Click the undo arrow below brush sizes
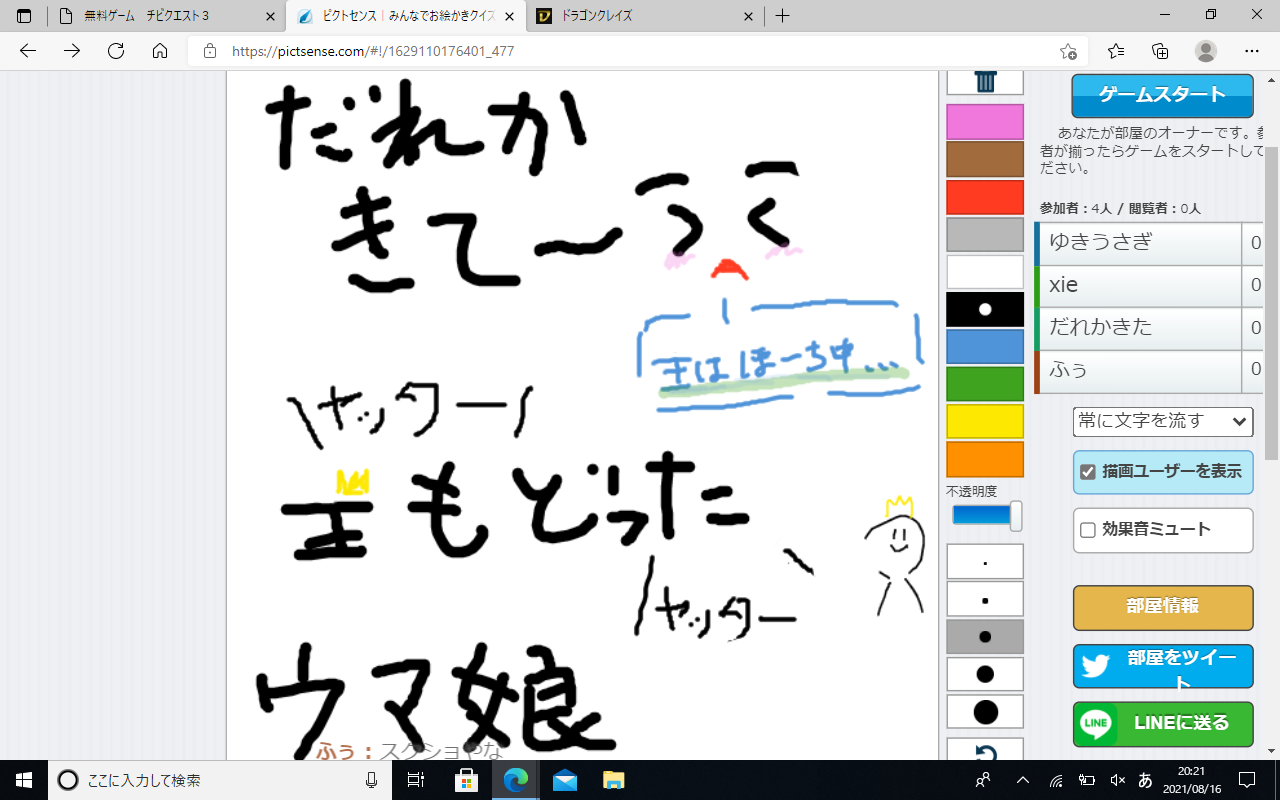 pyautogui.click(x=985, y=750)
